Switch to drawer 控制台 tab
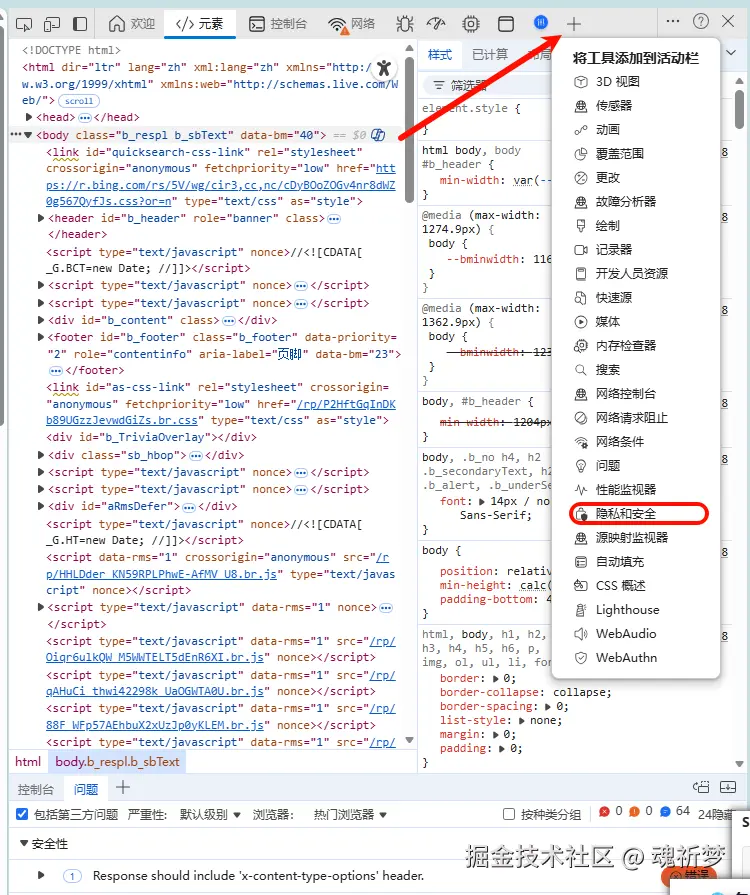This screenshot has width=750, height=895. (x=35, y=789)
